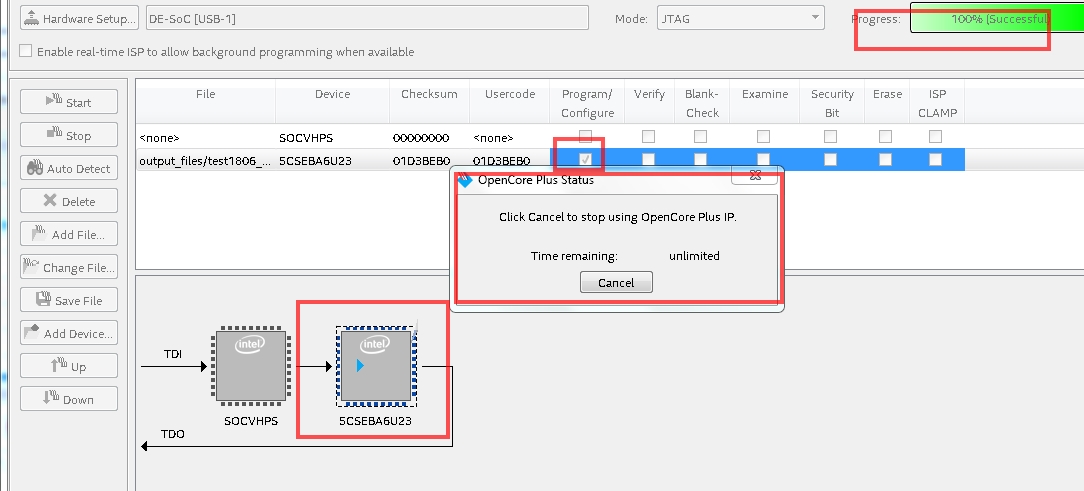The image size is (1084, 491).
Task: Toggle Erase checkbox for 5CSEBA6U23 row
Action: (886, 159)
